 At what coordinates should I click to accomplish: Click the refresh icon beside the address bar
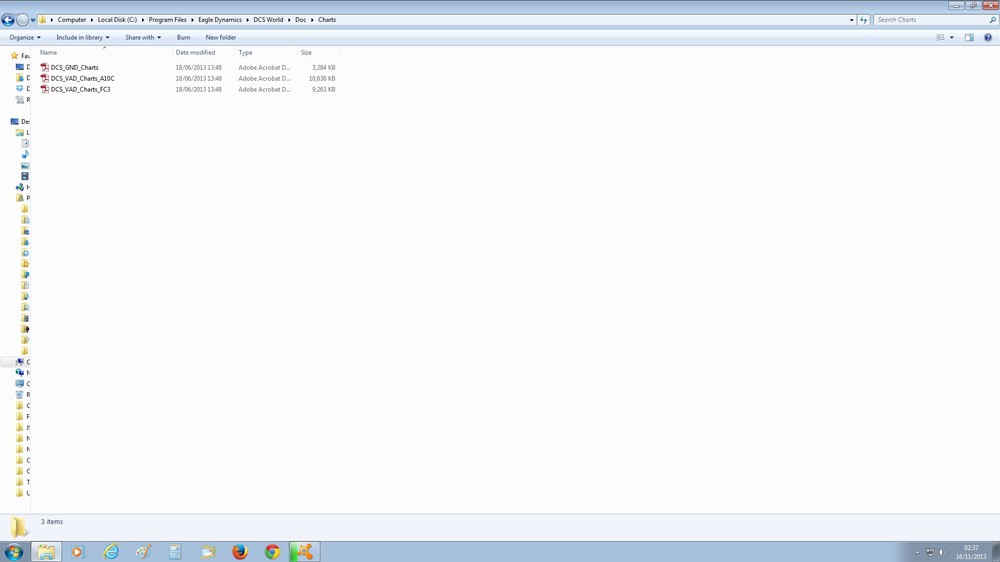(x=864, y=20)
